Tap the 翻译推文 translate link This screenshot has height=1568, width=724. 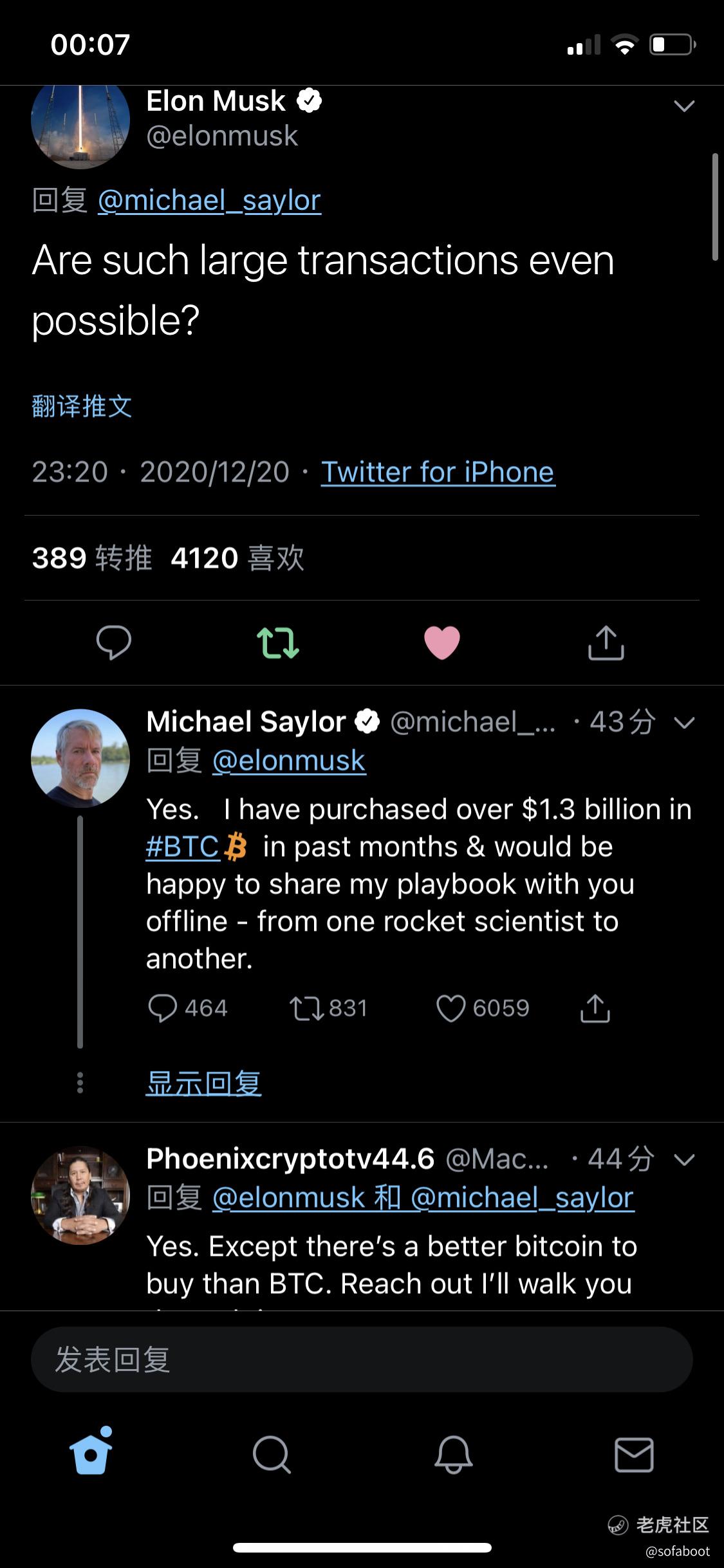(x=82, y=407)
